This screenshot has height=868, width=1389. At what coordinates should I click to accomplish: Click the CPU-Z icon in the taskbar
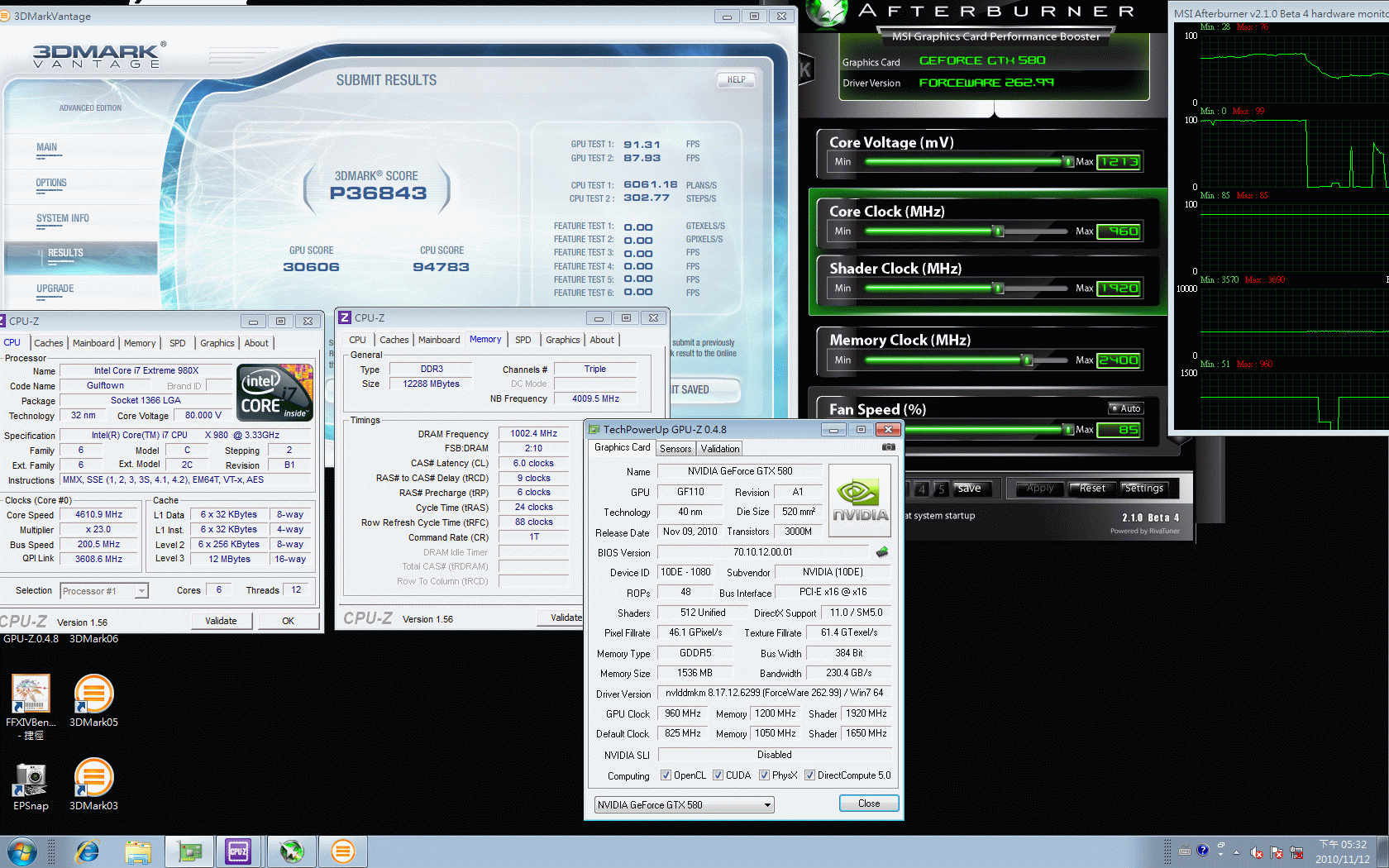click(x=238, y=851)
